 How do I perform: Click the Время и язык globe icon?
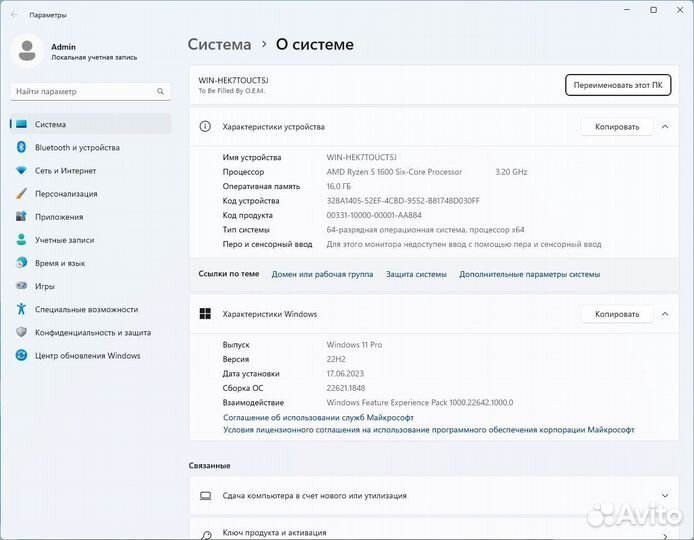pyautogui.click(x=21, y=262)
